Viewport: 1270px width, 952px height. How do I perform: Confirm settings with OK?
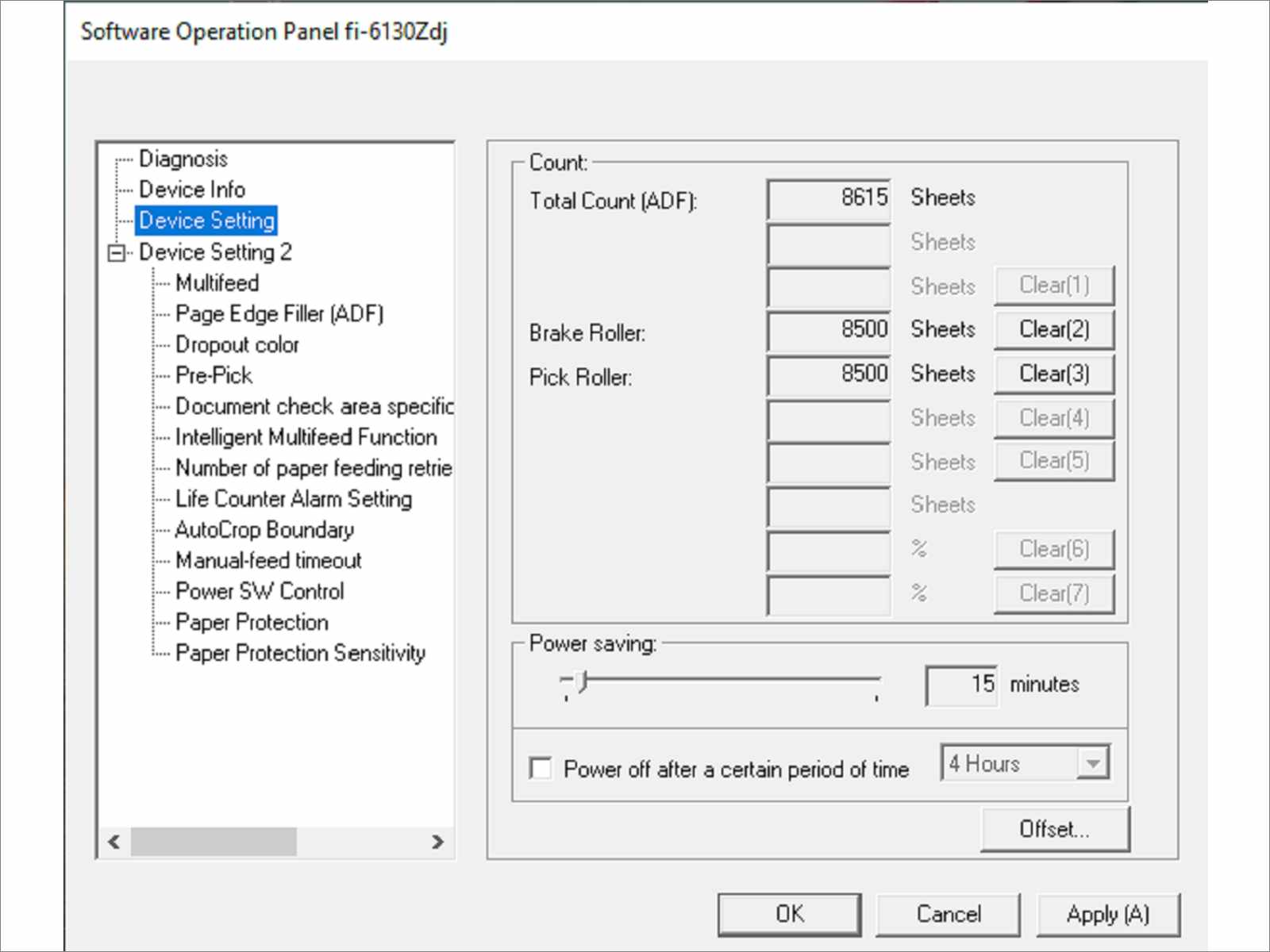tap(790, 915)
